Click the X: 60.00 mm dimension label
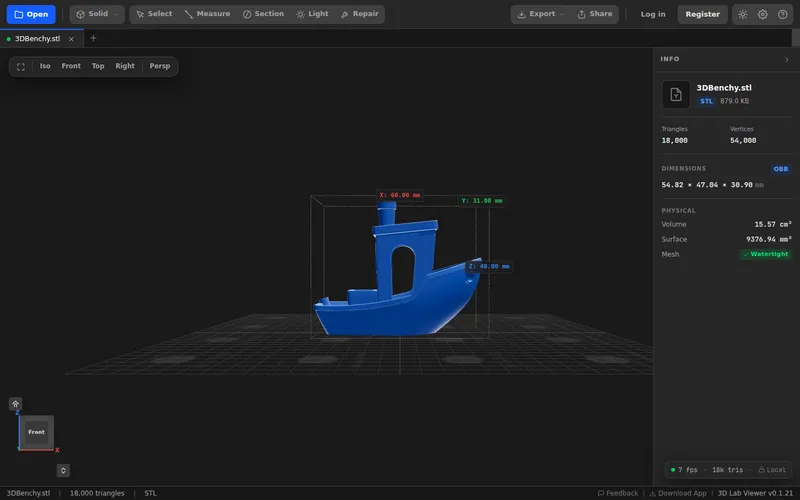Viewport: 800px width, 500px height. click(x=400, y=195)
